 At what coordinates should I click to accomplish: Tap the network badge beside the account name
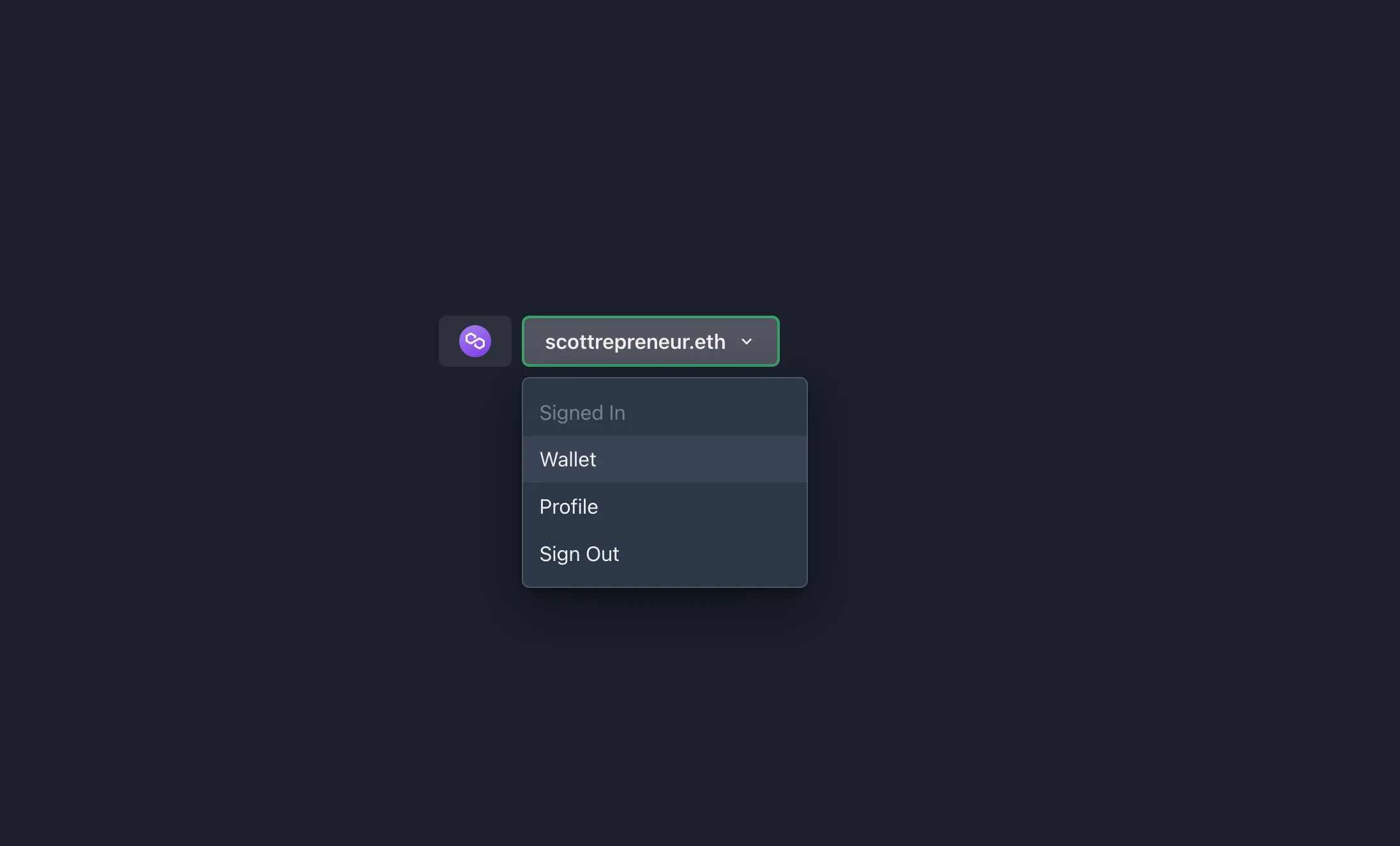point(475,341)
